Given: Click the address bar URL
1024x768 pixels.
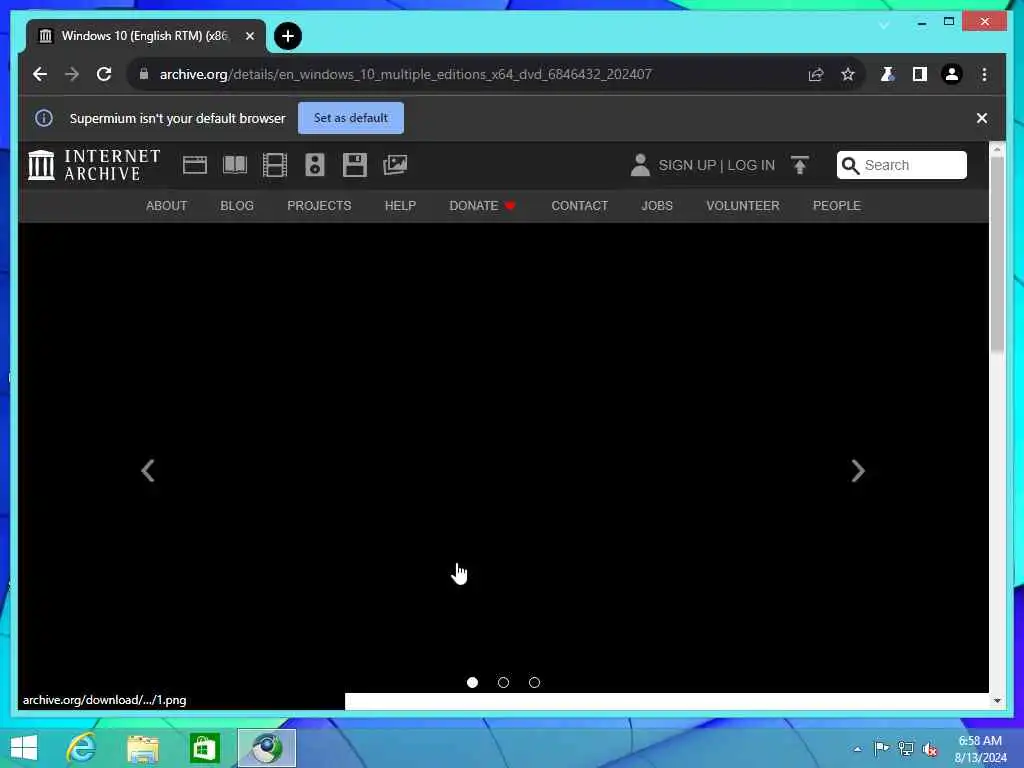Looking at the screenshot, I should (405, 74).
